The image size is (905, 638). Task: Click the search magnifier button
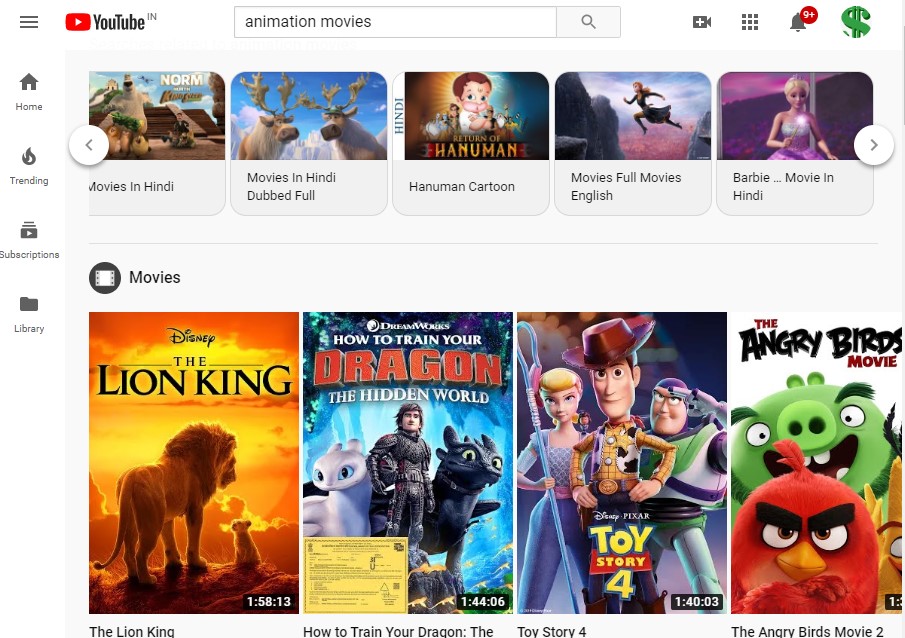[588, 22]
